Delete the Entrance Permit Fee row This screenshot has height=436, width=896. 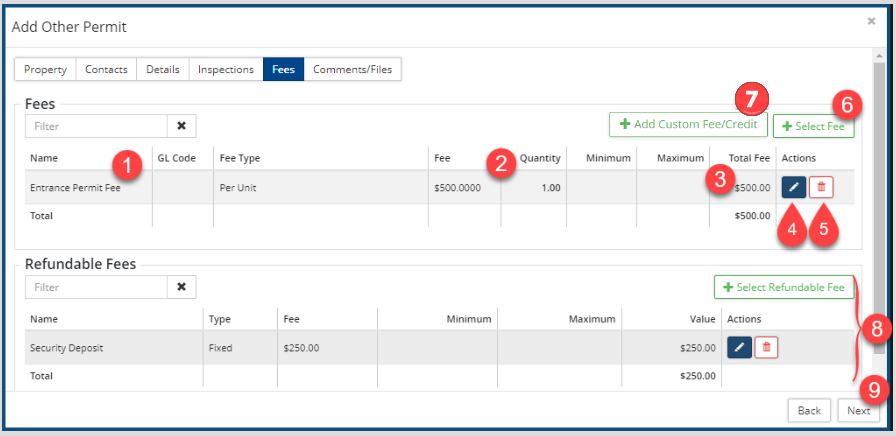[821, 187]
